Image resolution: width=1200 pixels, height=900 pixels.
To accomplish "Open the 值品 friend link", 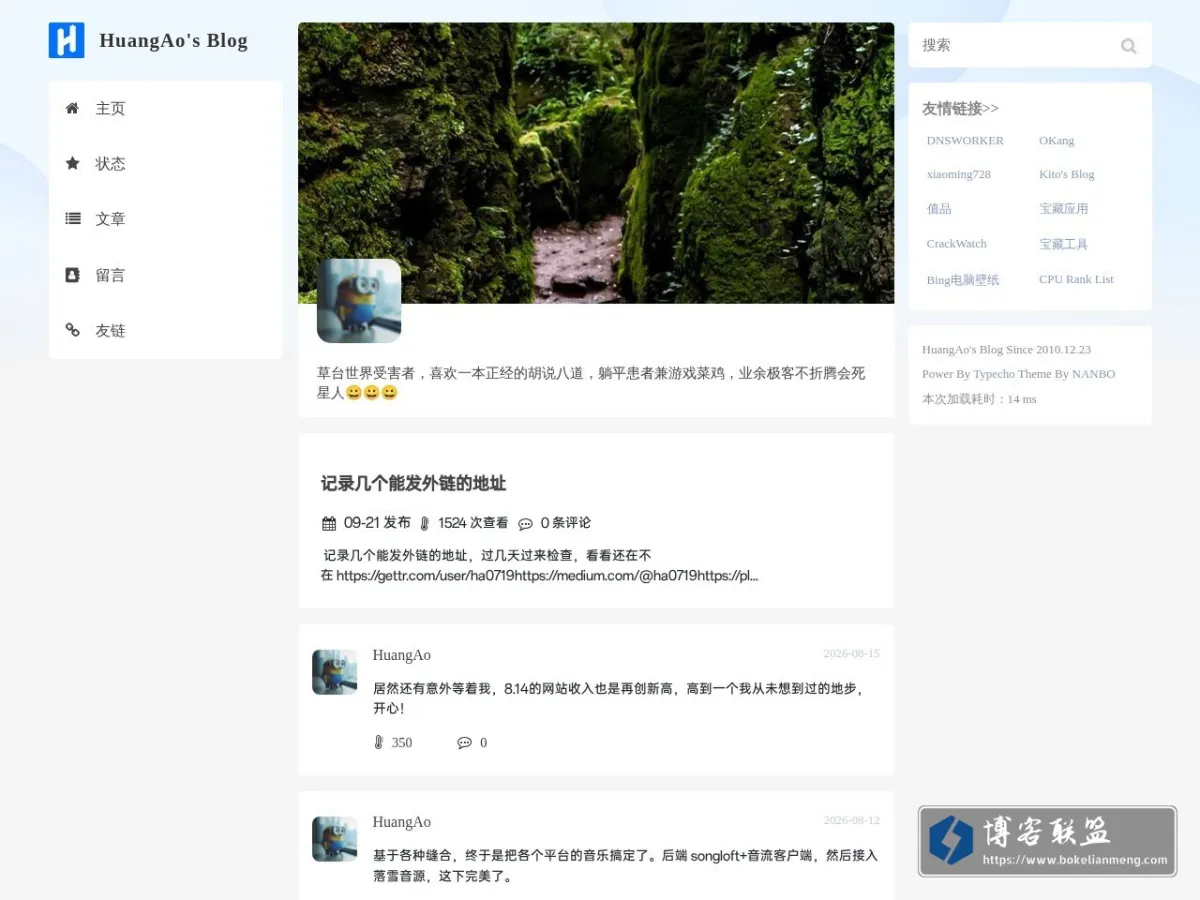I will click(939, 209).
